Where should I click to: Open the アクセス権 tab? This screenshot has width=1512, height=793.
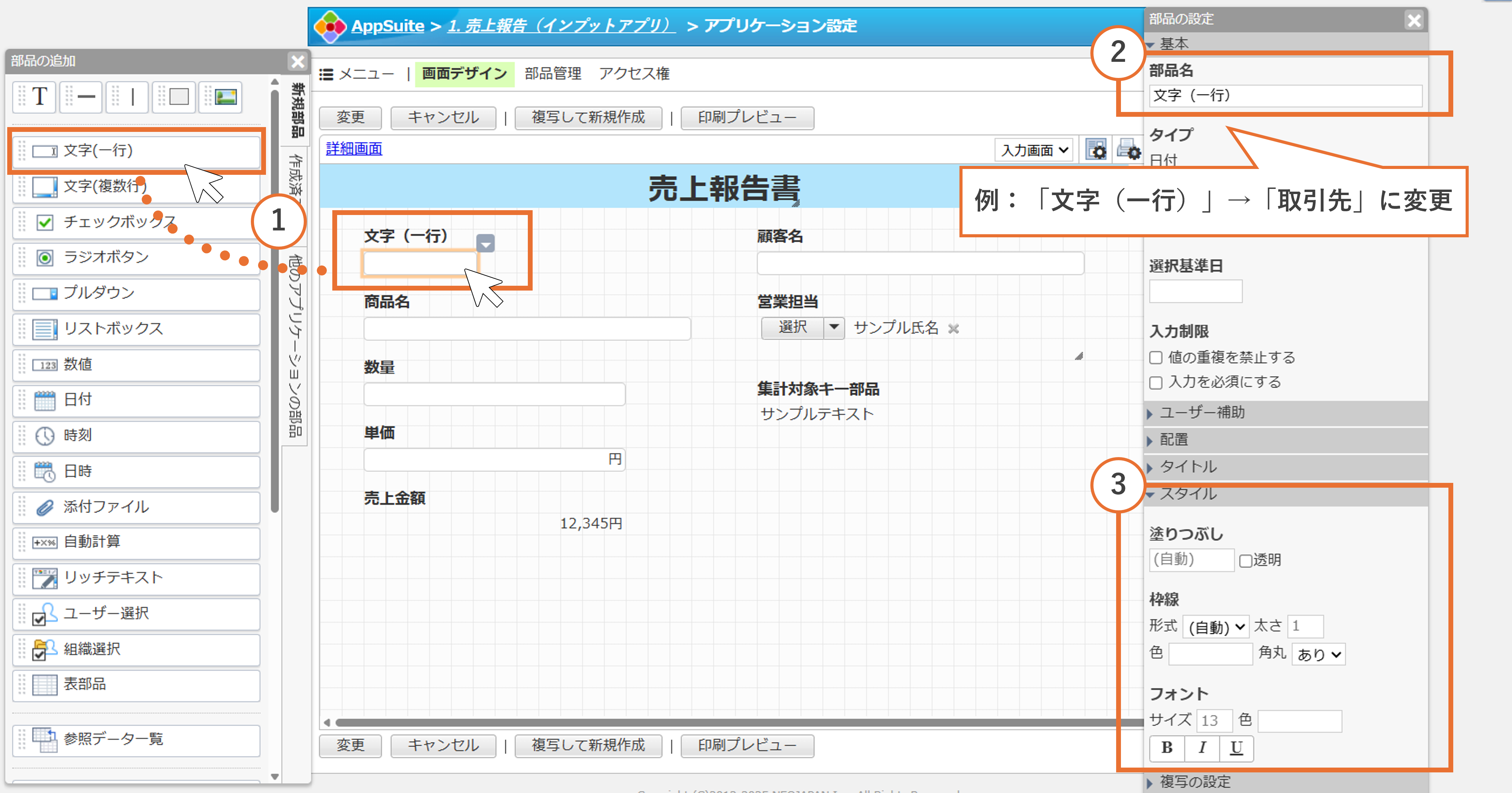point(634,73)
